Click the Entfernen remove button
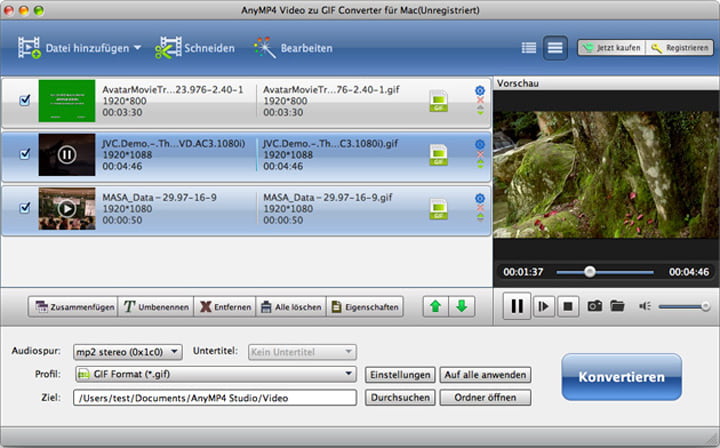This screenshot has width=720, height=448. tap(225, 307)
